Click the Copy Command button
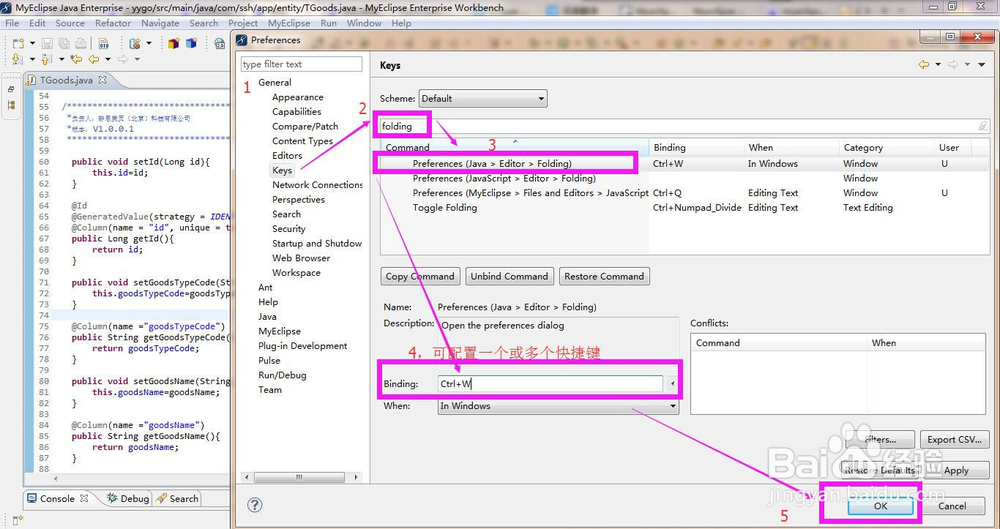The height and width of the screenshot is (529, 1000). tap(420, 276)
